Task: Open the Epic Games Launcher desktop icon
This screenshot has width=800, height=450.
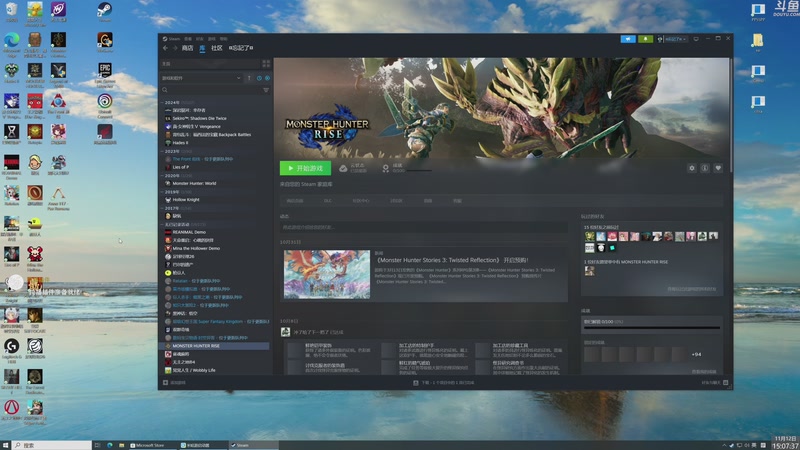Action: click(105, 74)
